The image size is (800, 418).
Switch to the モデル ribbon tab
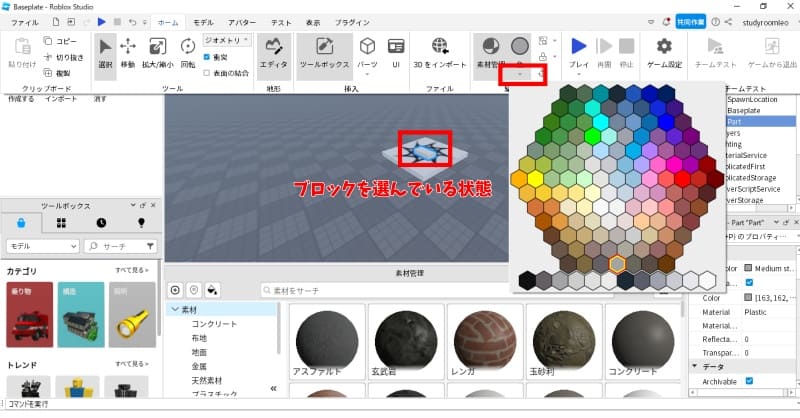coord(203,22)
